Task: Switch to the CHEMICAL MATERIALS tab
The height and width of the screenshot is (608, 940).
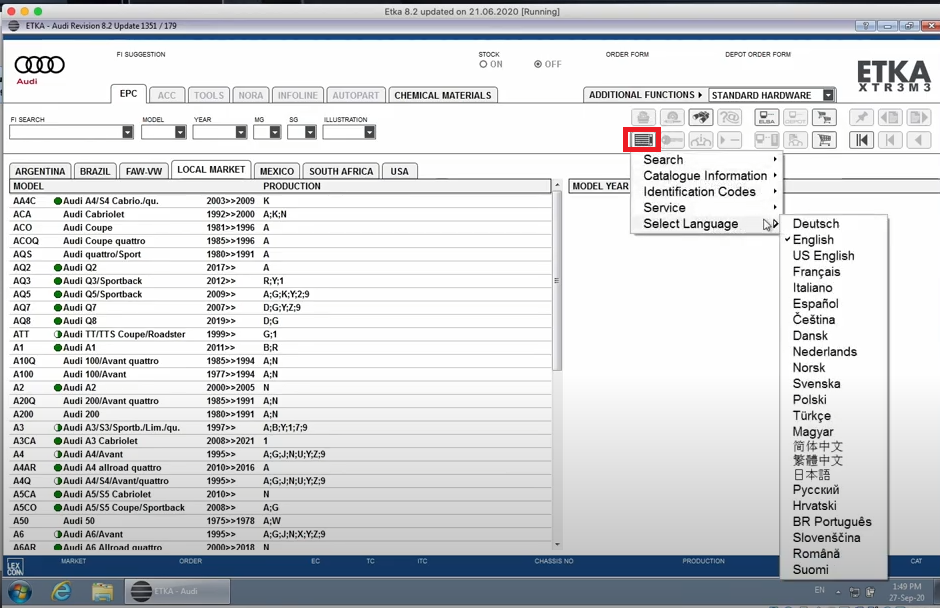Action: 442,95
